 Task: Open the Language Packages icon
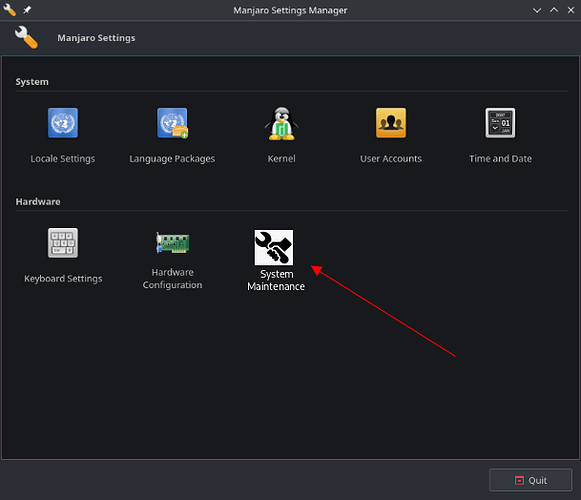(x=172, y=123)
